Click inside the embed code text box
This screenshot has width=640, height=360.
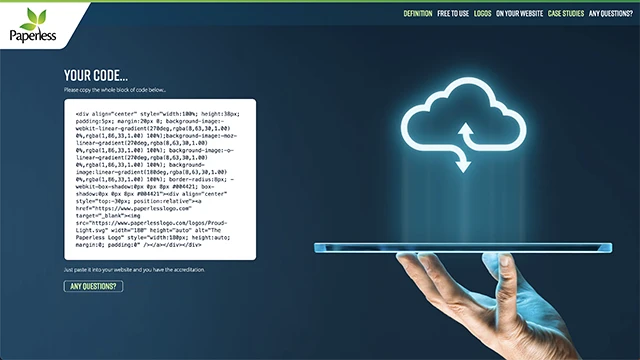click(x=160, y=179)
